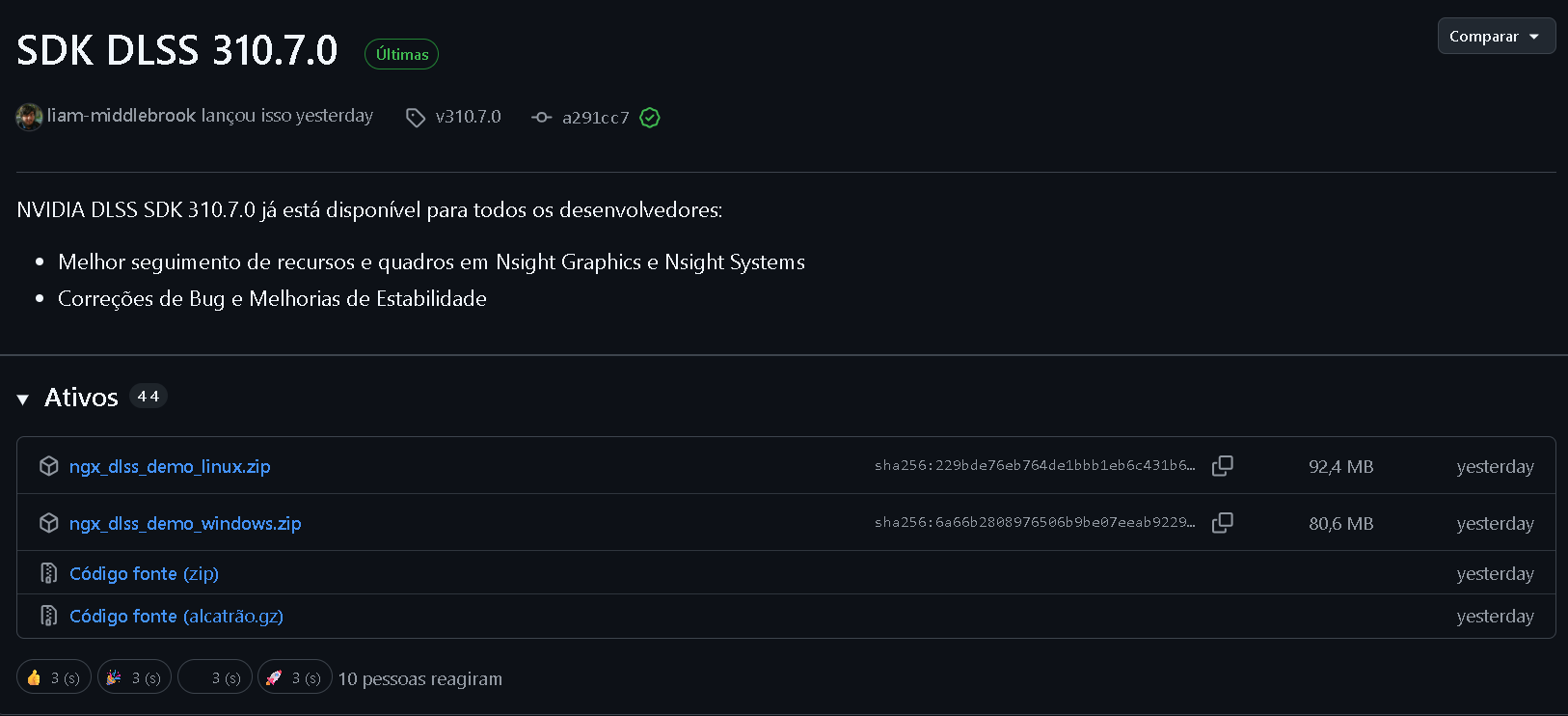Download Código fonte (alcatrão.gz)
The height and width of the screenshot is (716, 1568).
[x=176, y=616]
